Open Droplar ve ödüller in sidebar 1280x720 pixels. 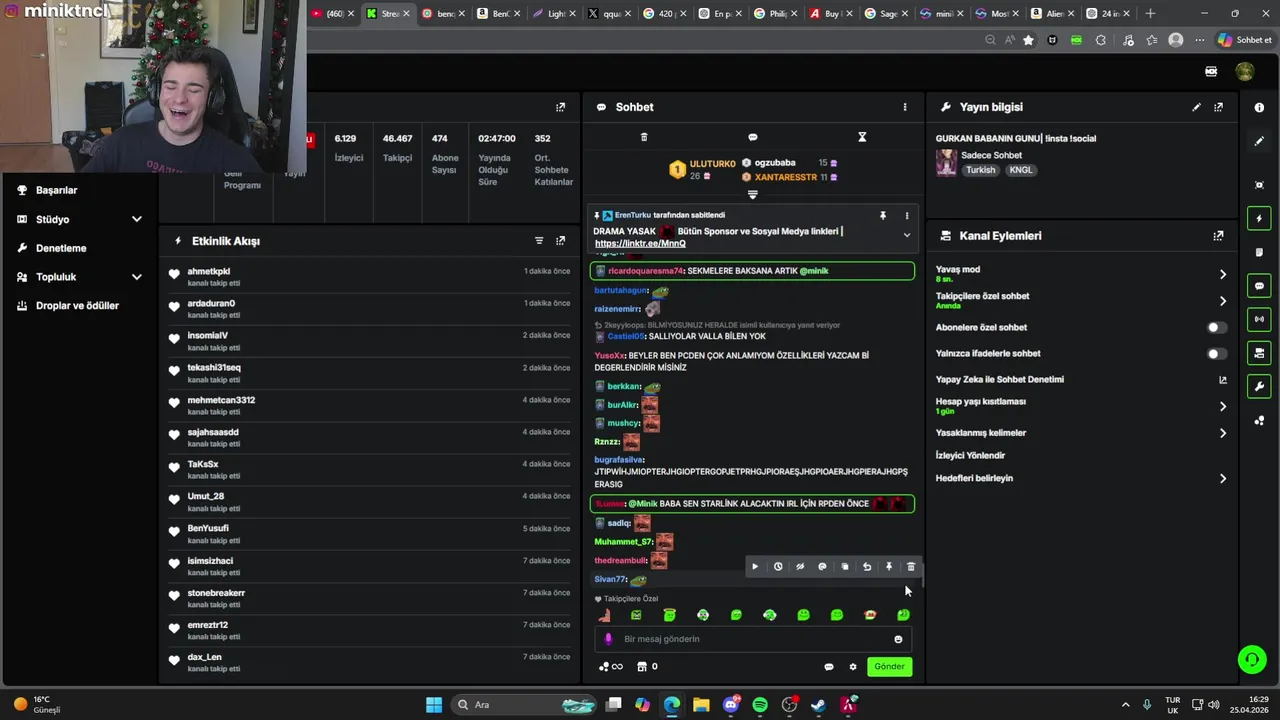tap(79, 306)
